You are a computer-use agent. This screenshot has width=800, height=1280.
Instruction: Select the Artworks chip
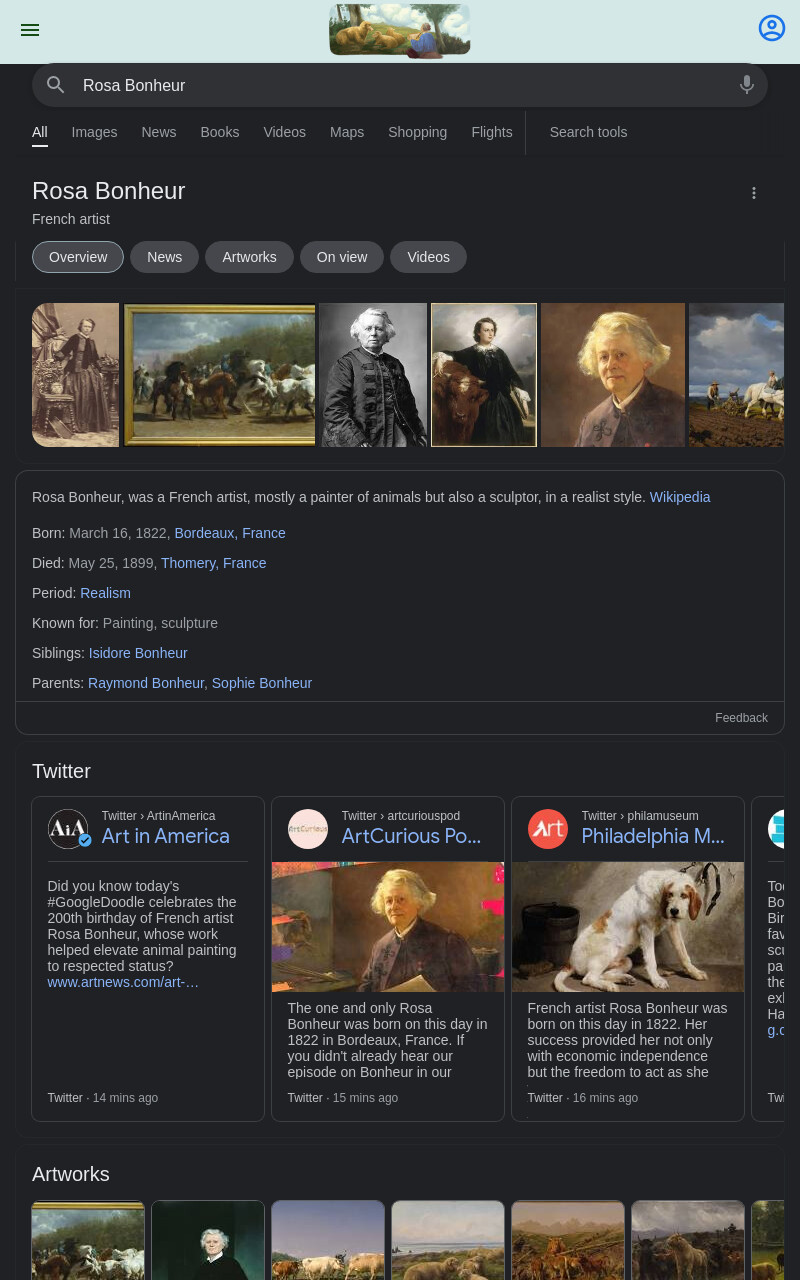[x=249, y=257]
